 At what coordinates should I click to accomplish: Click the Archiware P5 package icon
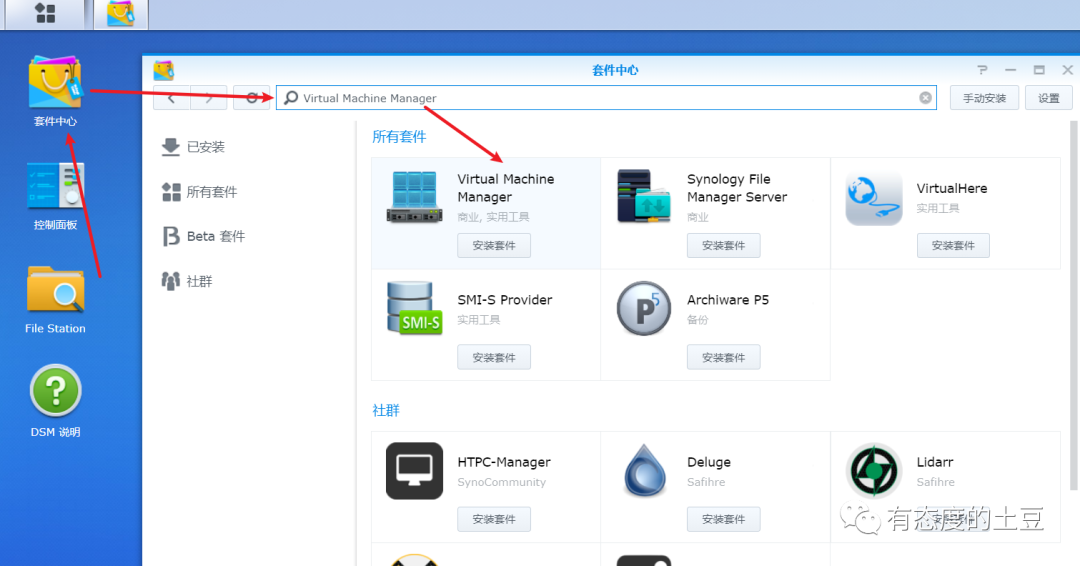point(644,308)
